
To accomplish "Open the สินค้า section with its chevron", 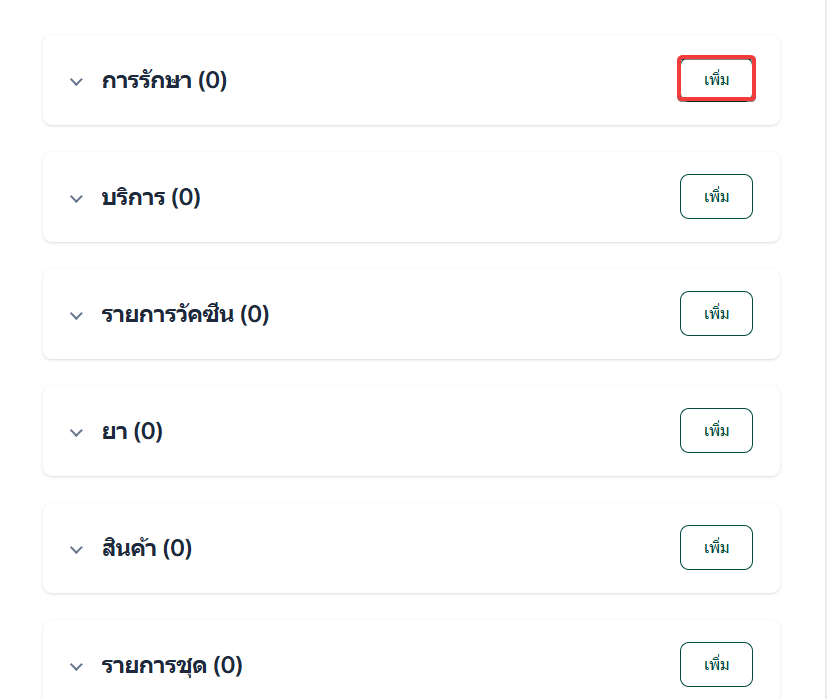I will tap(76, 550).
